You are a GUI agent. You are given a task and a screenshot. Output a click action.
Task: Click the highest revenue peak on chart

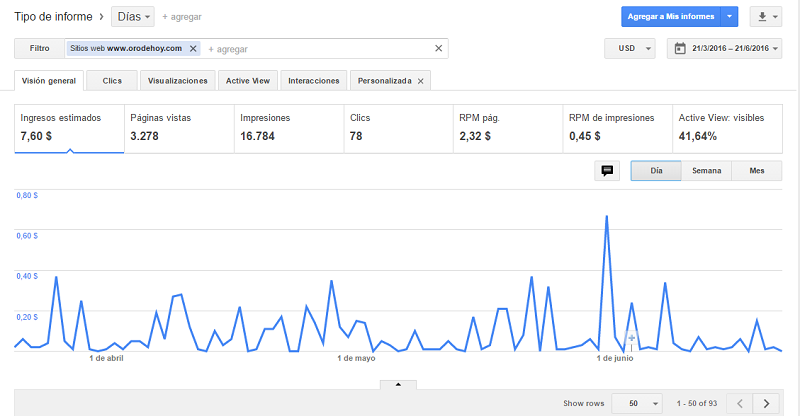click(x=607, y=217)
